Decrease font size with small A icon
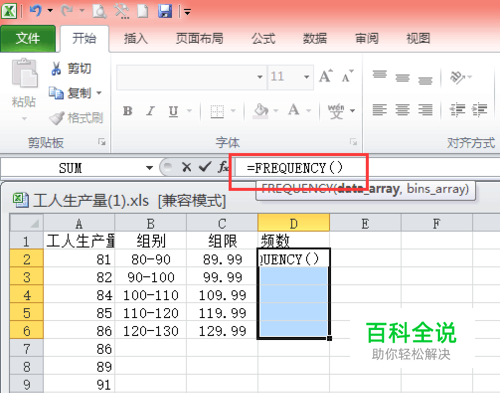 tap(347, 76)
